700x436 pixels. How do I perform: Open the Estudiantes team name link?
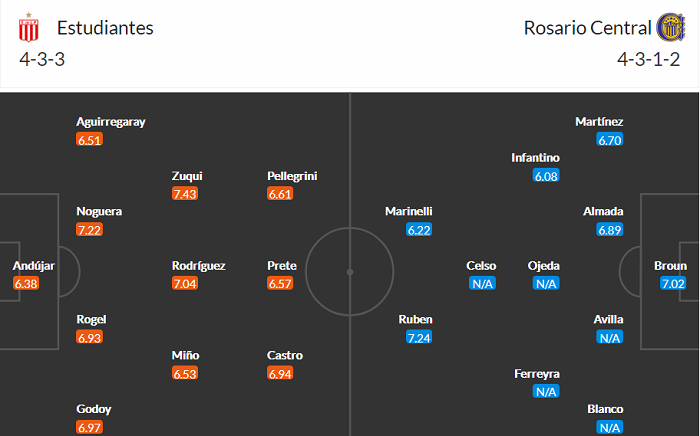point(105,28)
